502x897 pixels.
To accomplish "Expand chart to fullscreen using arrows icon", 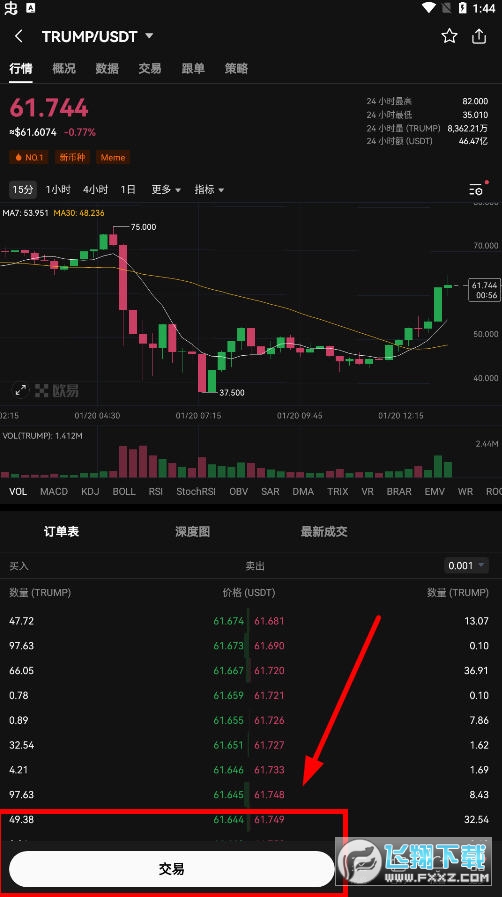I will click(21, 391).
